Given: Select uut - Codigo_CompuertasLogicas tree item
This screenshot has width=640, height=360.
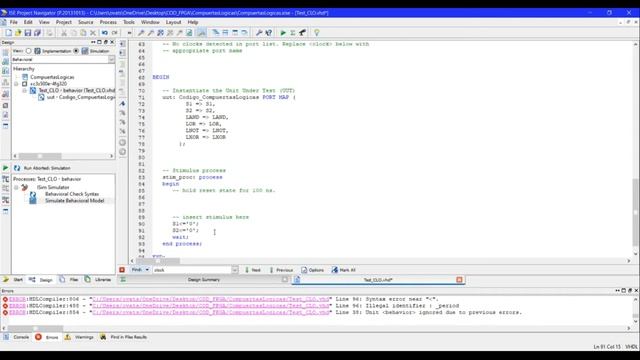Looking at the screenshot, I should tap(80, 97).
